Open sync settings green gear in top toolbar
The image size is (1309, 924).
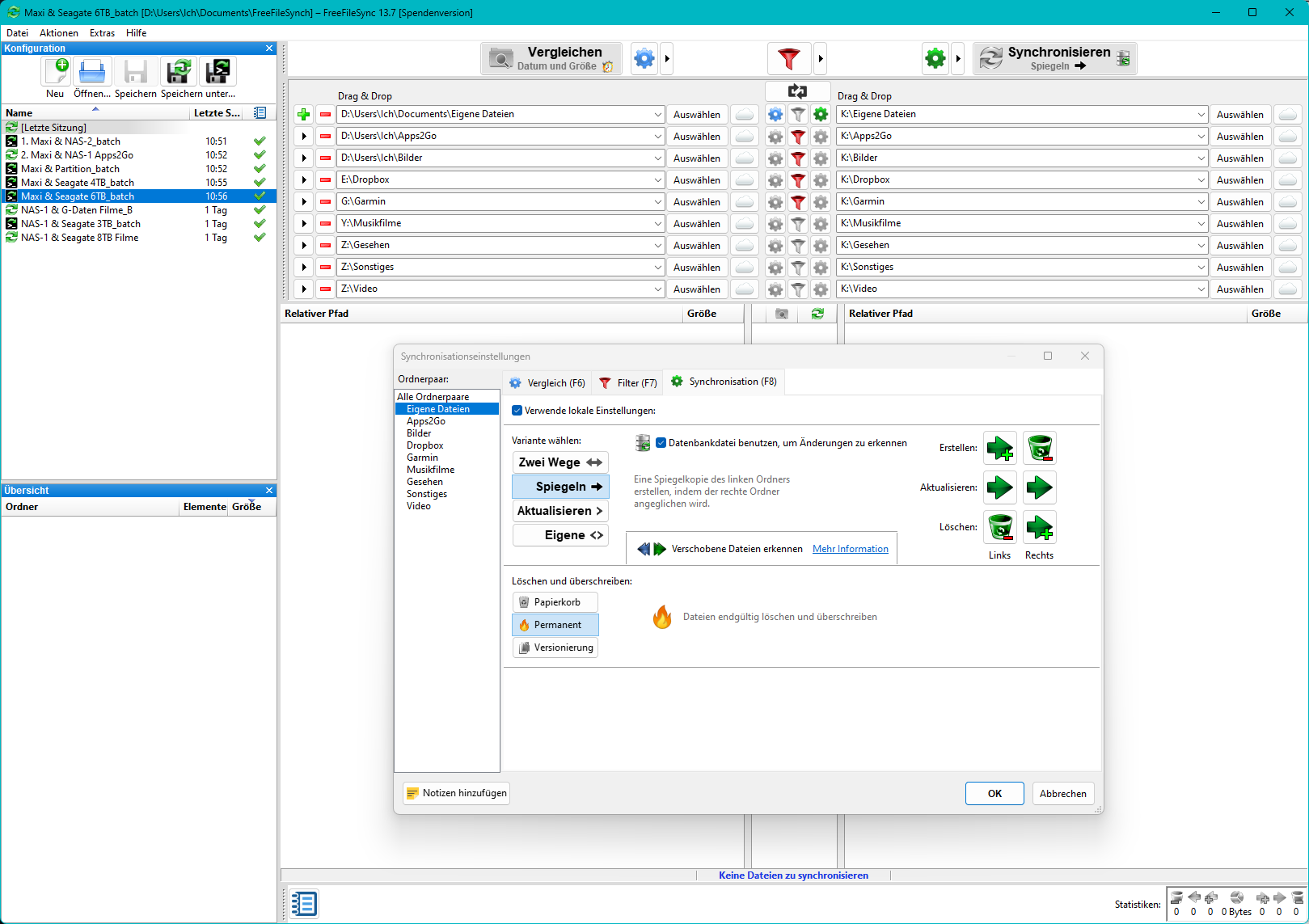[x=935, y=58]
